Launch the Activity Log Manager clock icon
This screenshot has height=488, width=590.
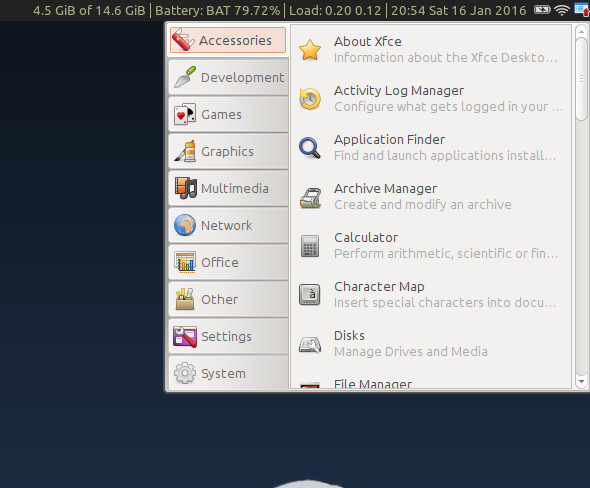(310, 99)
